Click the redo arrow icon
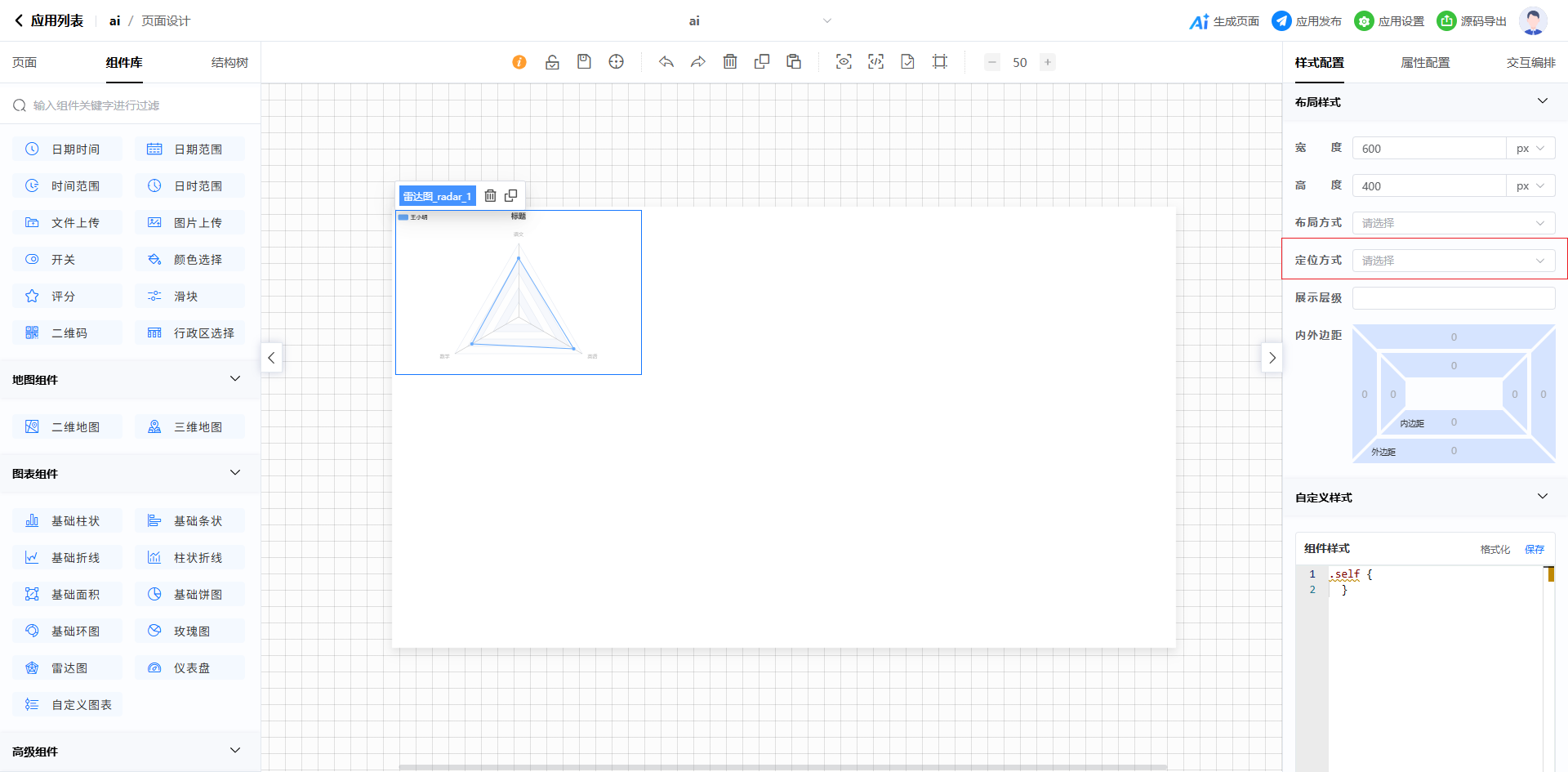Viewport: 1568px width, 772px height. tap(697, 62)
